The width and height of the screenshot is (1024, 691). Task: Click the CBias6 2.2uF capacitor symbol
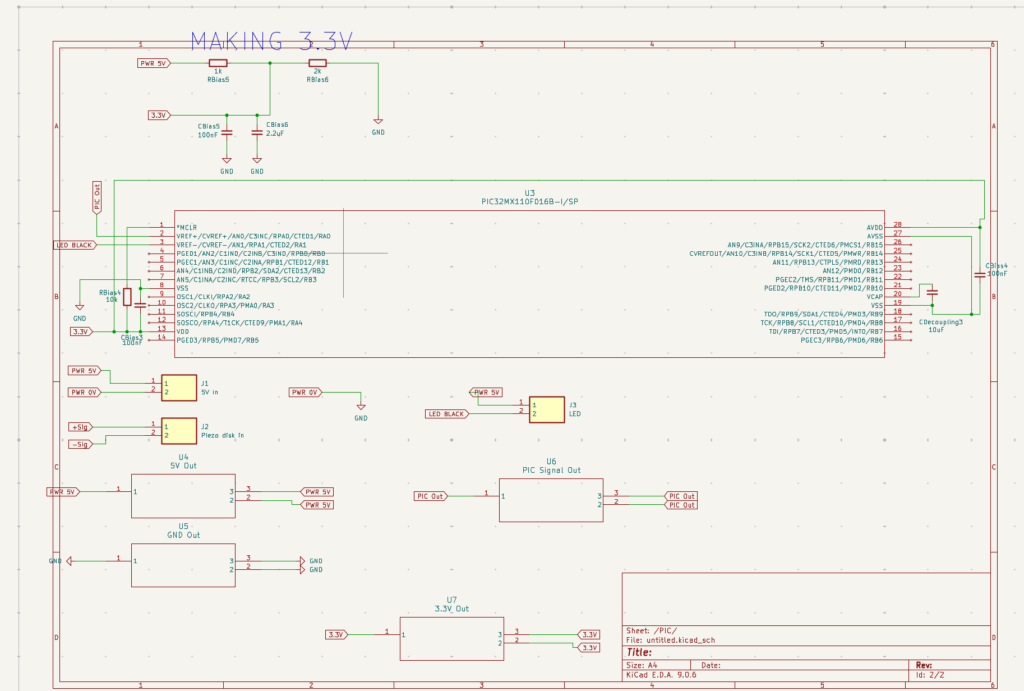(257, 133)
